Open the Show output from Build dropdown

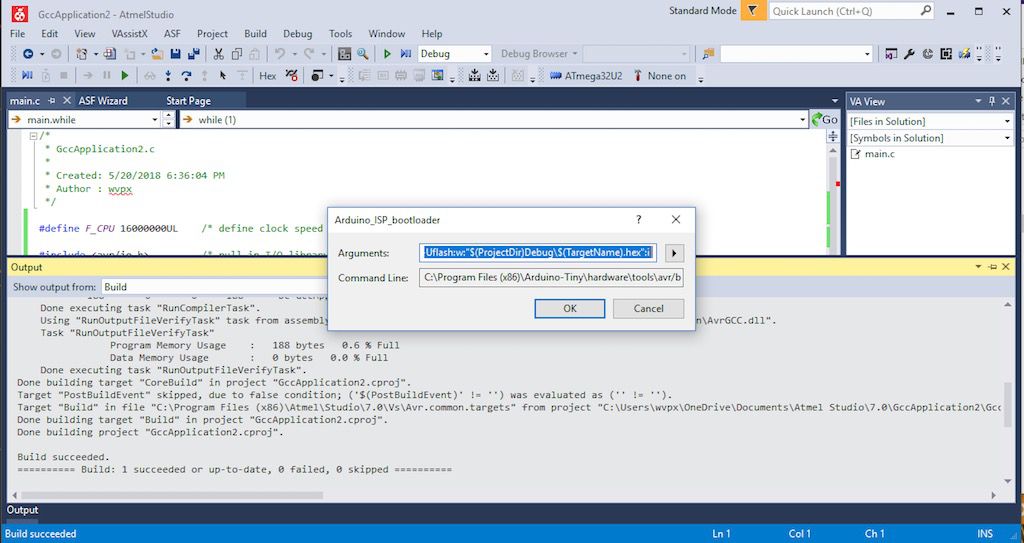pyautogui.click(x=216, y=287)
